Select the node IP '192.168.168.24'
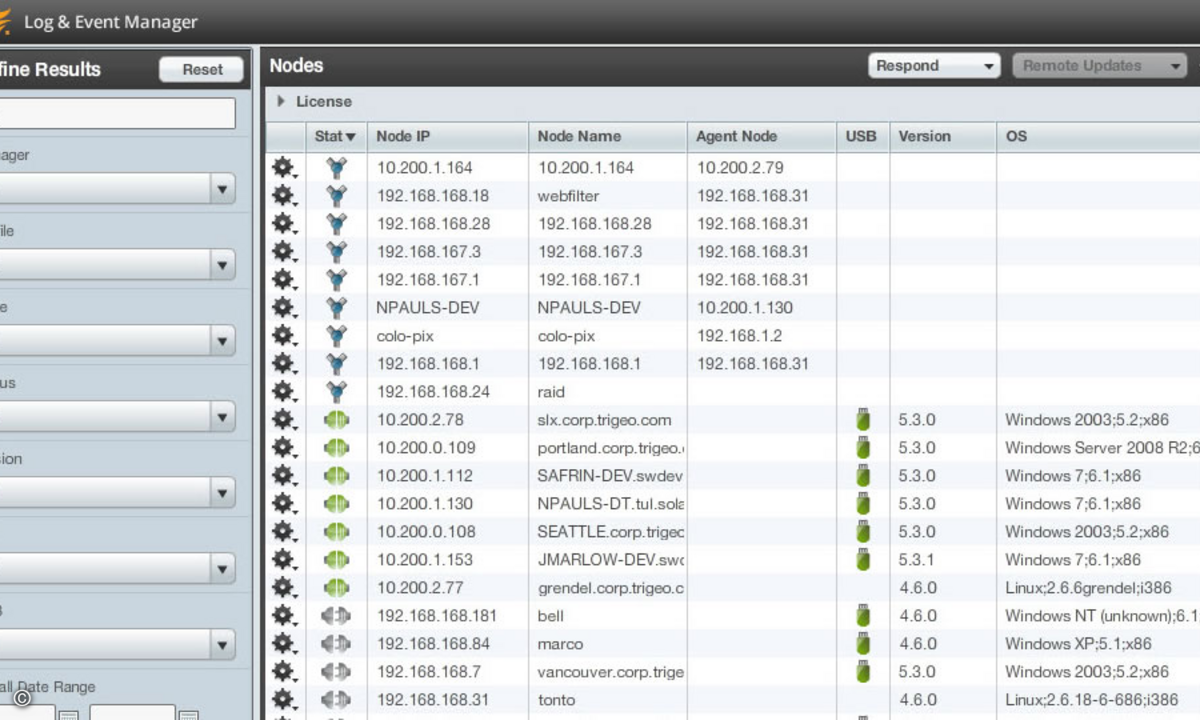This screenshot has width=1200, height=720. point(433,392)
